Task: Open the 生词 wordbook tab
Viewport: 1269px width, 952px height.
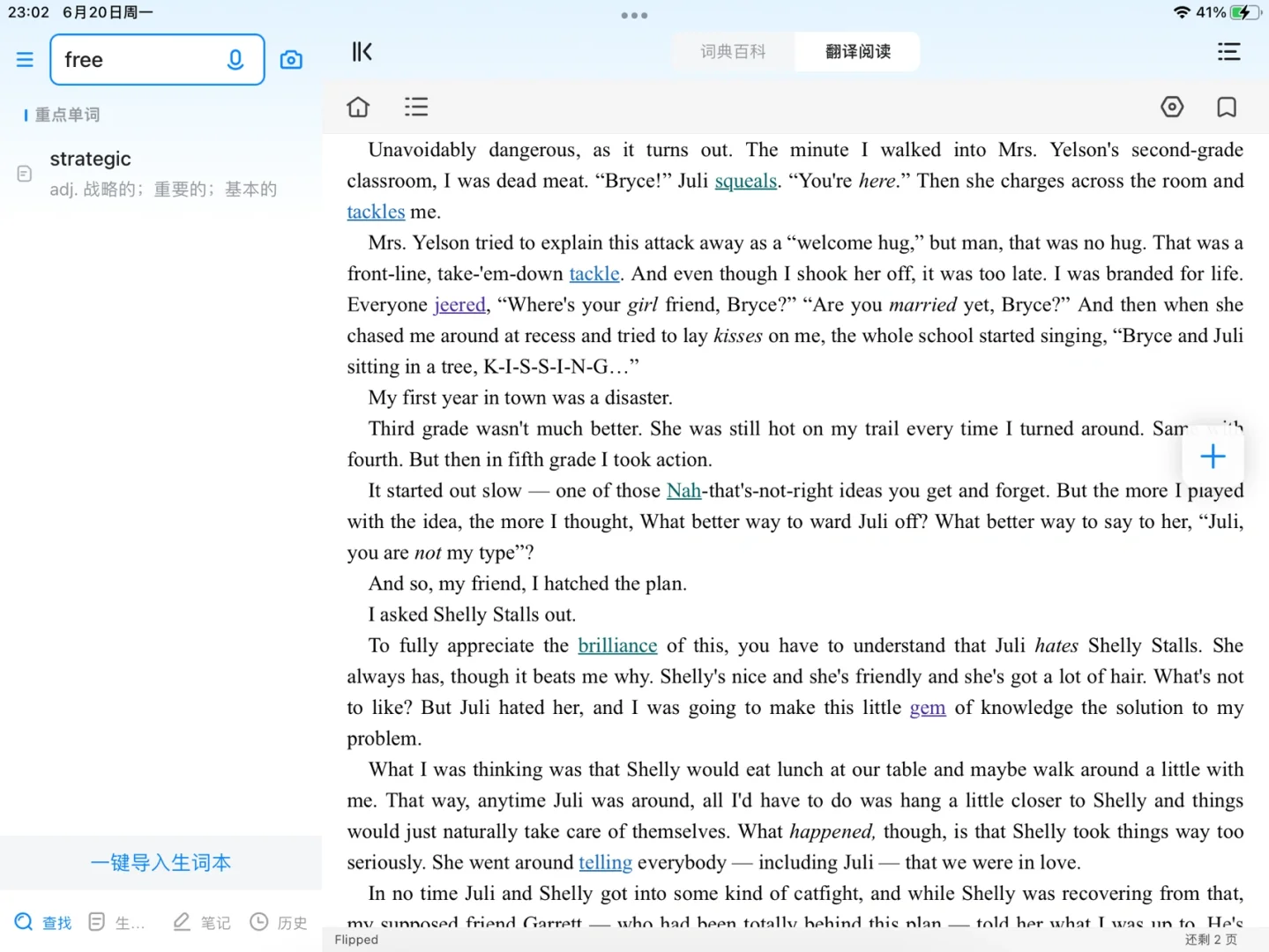Action: pos(116,922)
